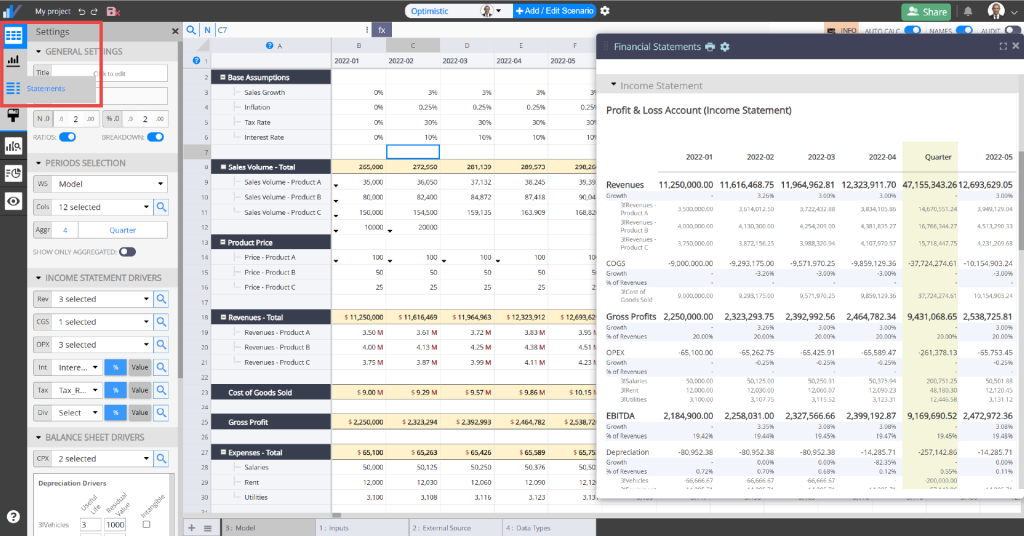Viewport: 1024px width, 536px height.
Task: Open the user account dropdown chevron
Action: click(x=1014, y=12)
